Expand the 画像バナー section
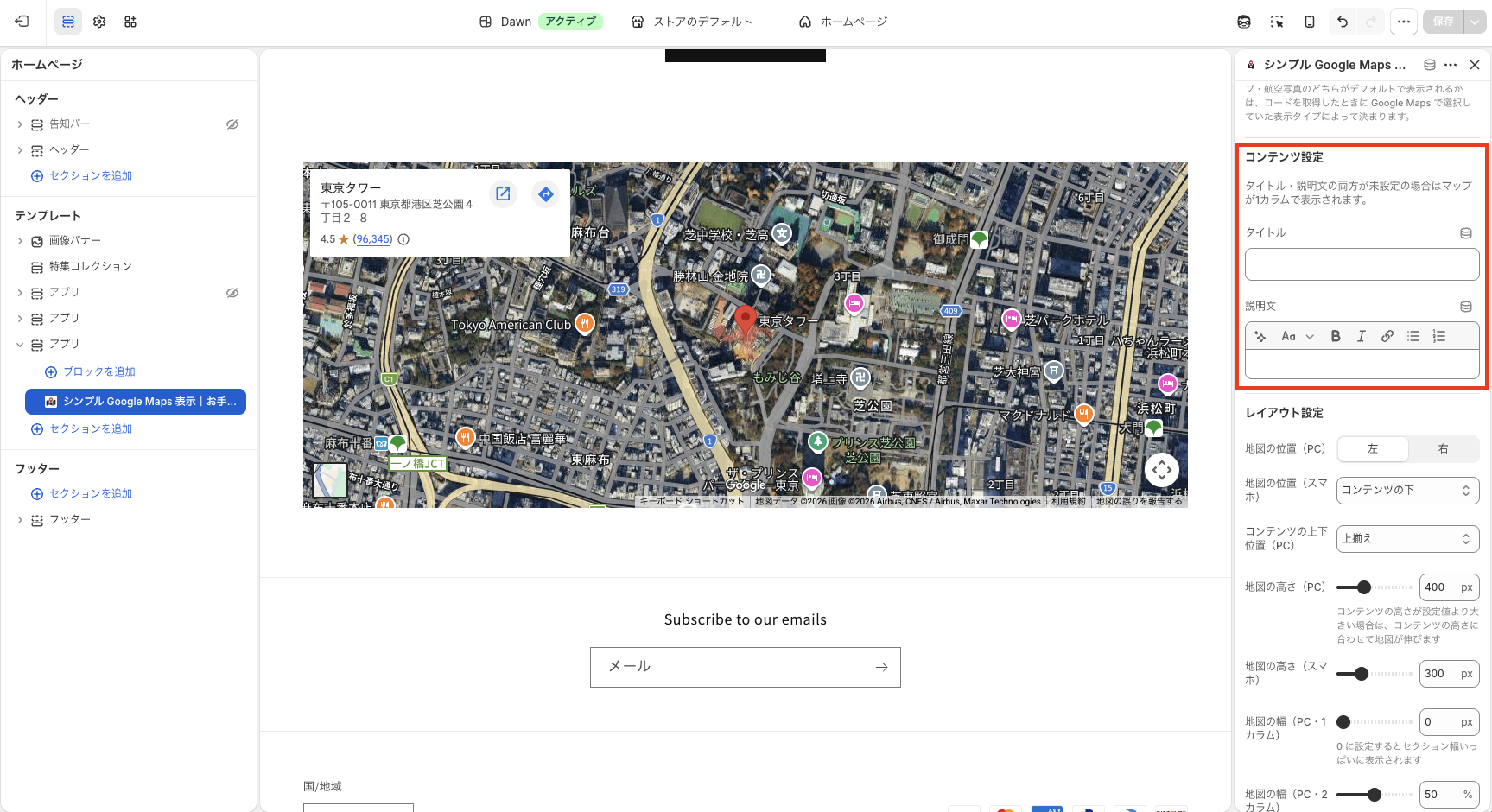 click(20, 241)
